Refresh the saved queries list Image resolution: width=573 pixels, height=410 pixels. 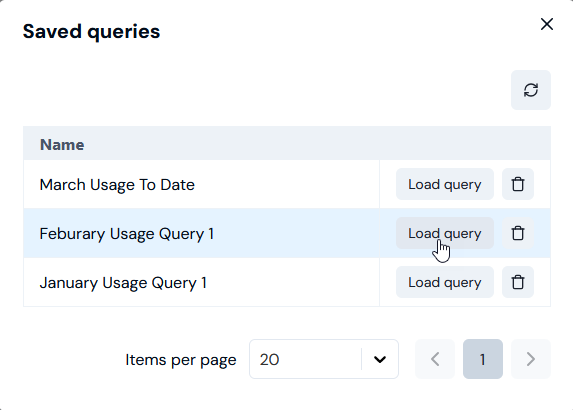coord(531,90)
